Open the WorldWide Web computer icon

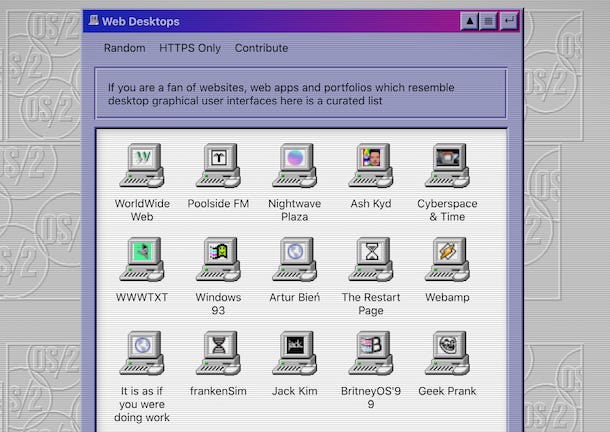[142, 165]
